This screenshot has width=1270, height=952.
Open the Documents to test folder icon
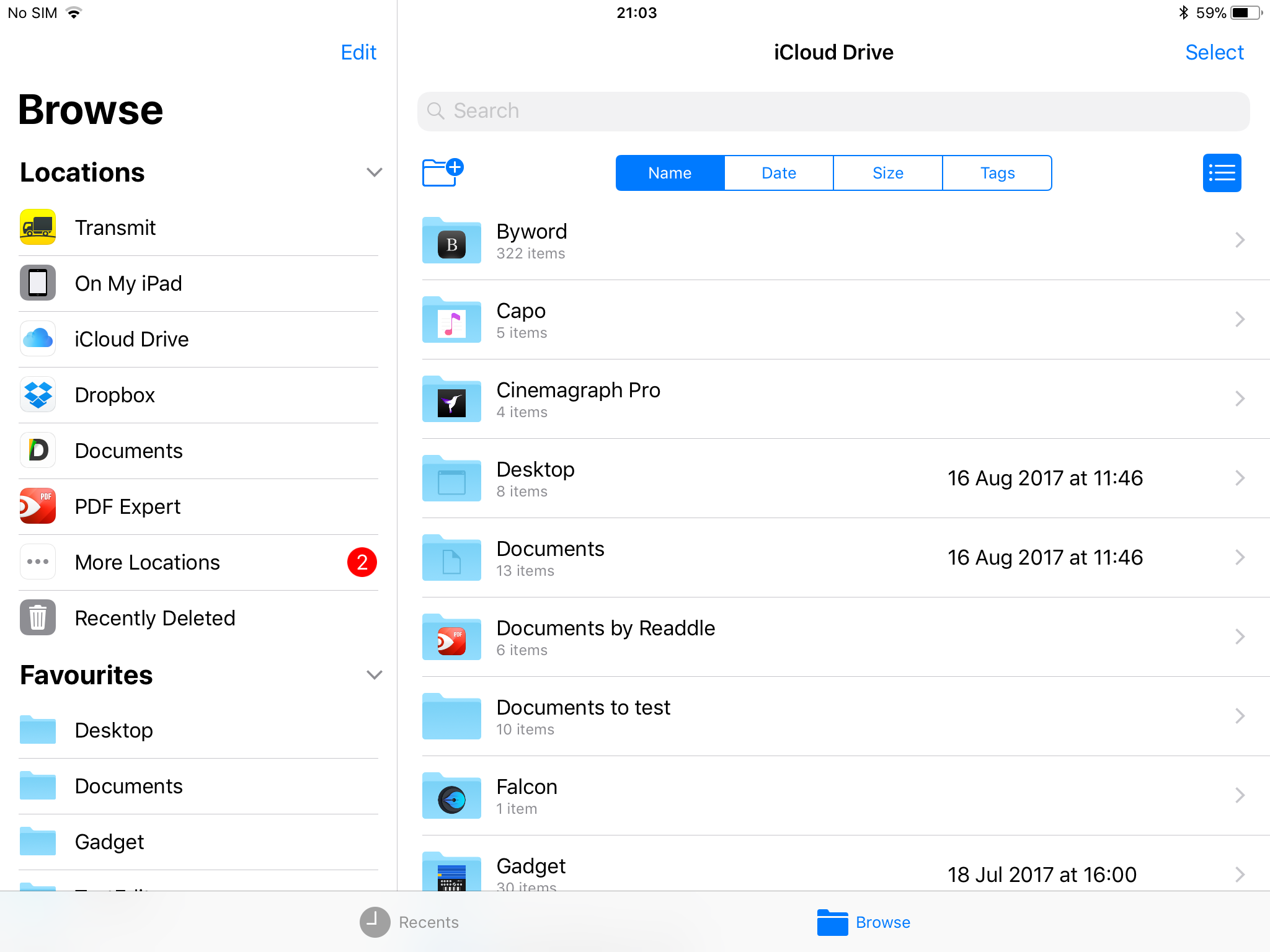451,716
